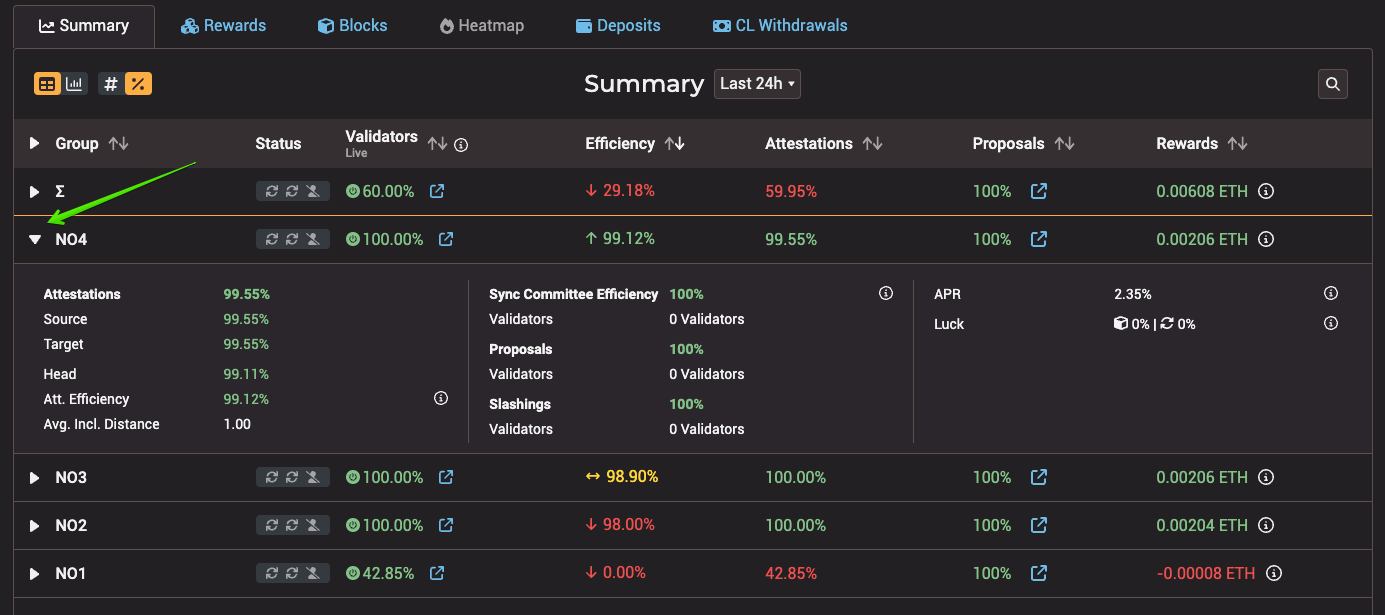Click NO1 rewards -0.00008 ETH
Viewport: 1385px width, 615px height.
click(x=1206, y=573)
